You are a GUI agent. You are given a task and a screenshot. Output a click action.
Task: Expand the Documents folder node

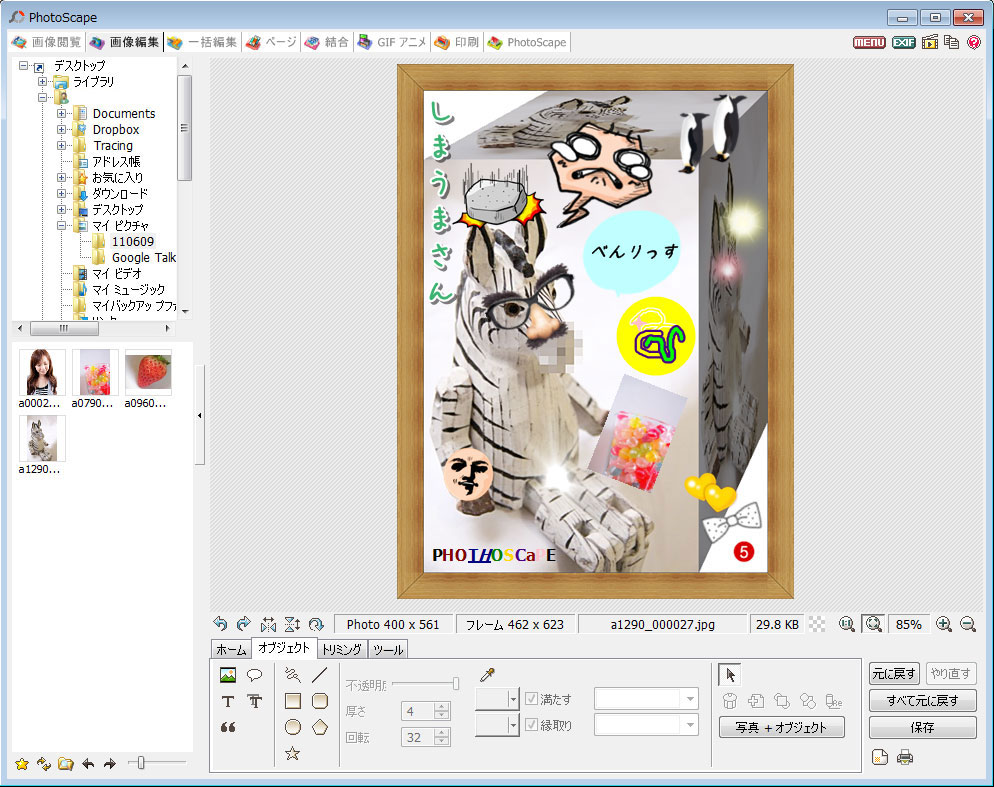coord(61,114)
